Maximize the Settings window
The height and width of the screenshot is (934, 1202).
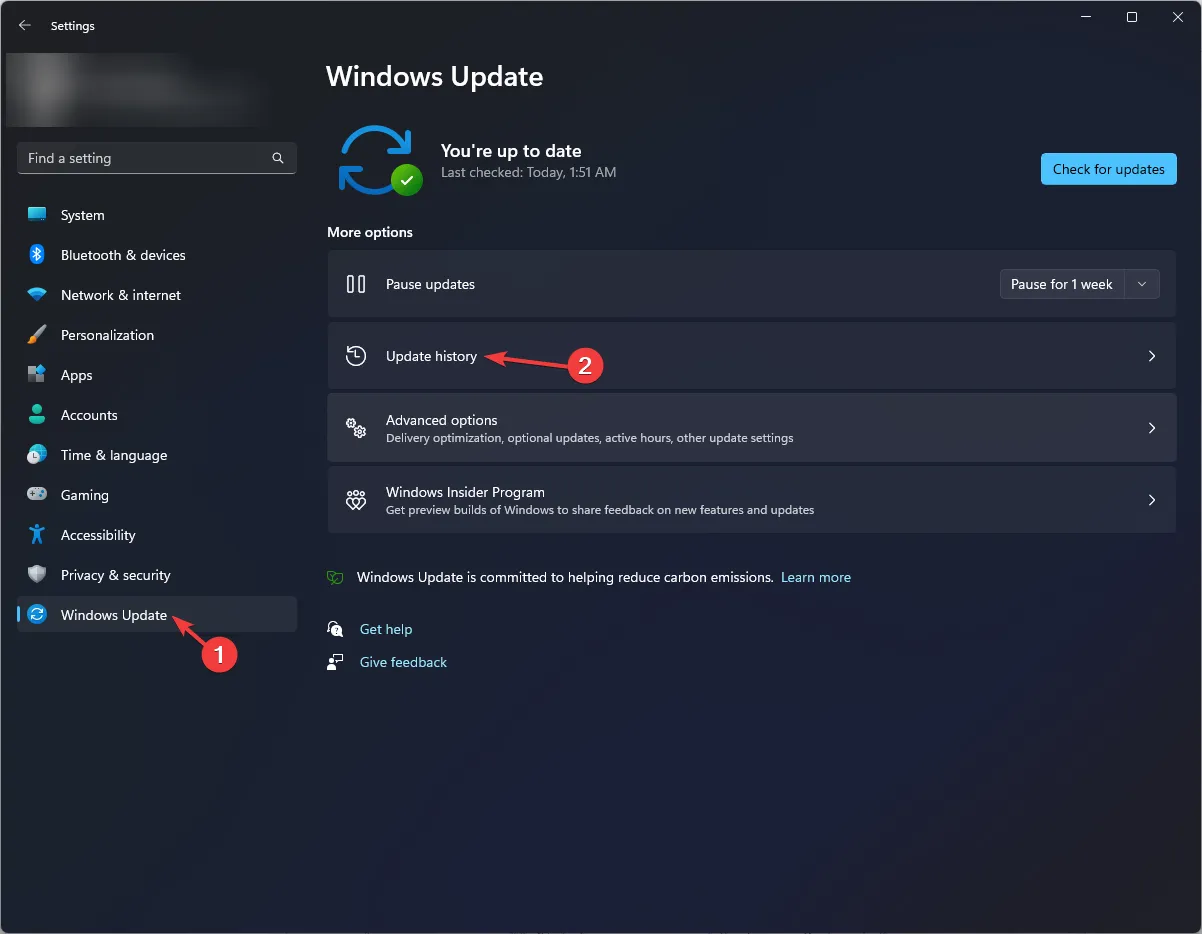tap(1132, 17)
